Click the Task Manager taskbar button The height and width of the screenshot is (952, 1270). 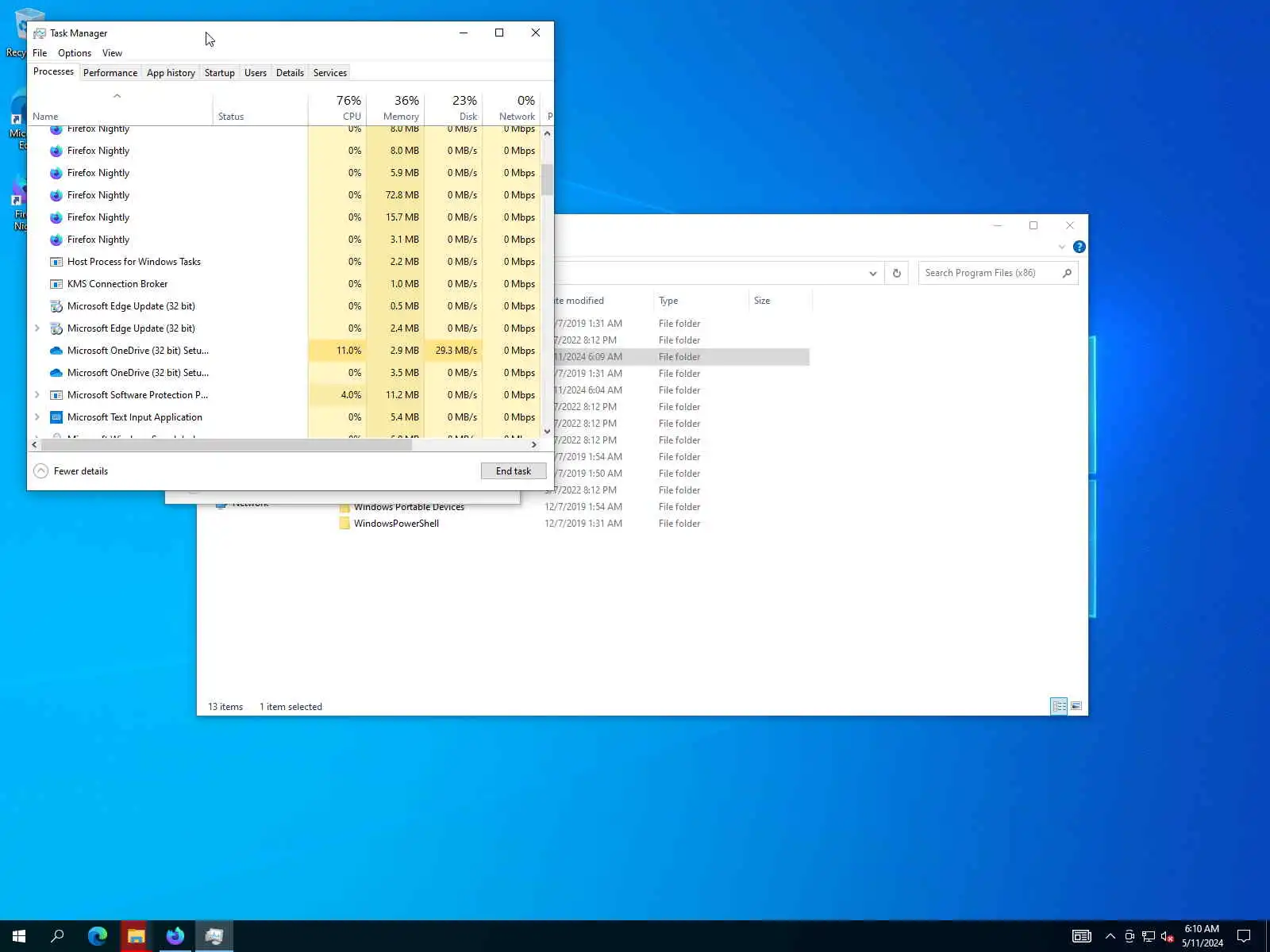pos(214,936)
